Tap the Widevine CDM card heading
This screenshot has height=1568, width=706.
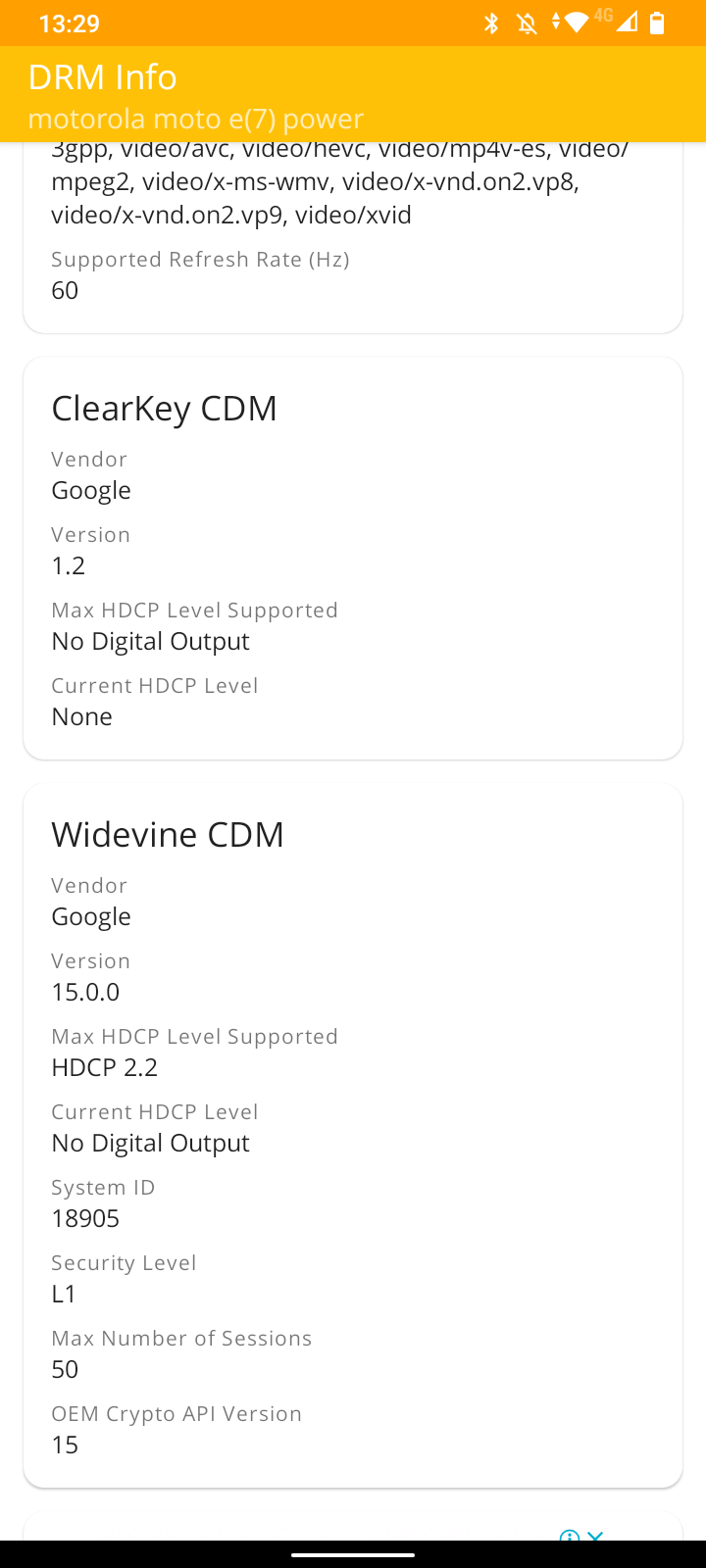pyautogui.click(x=168, y=834)
